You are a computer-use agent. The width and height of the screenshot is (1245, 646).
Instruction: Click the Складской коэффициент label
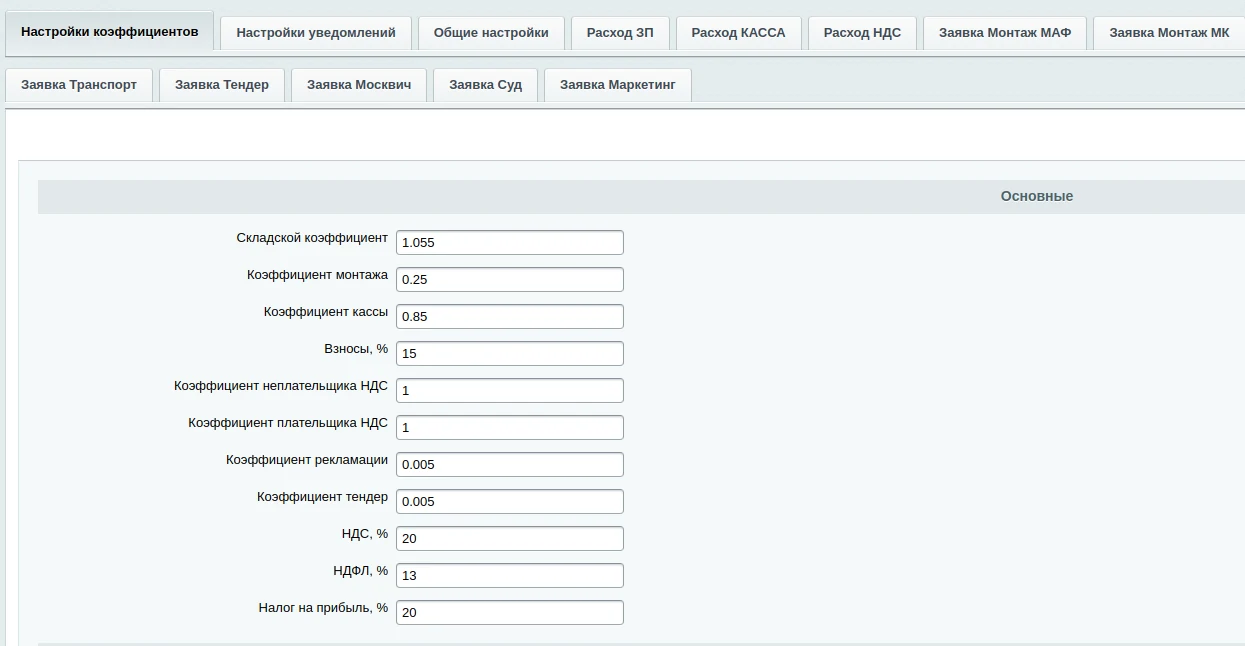click(x=312, y=238)
